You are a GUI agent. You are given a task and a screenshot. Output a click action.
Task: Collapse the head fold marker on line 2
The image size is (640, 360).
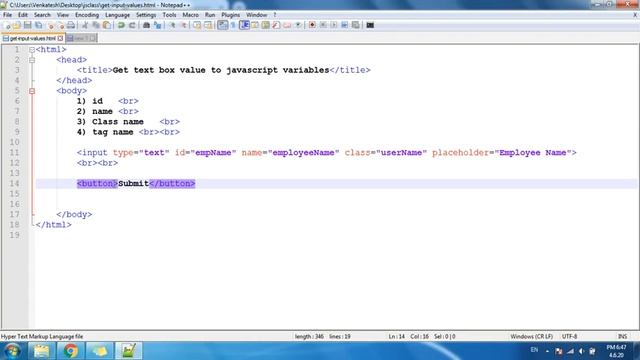(x=32, y=60)
